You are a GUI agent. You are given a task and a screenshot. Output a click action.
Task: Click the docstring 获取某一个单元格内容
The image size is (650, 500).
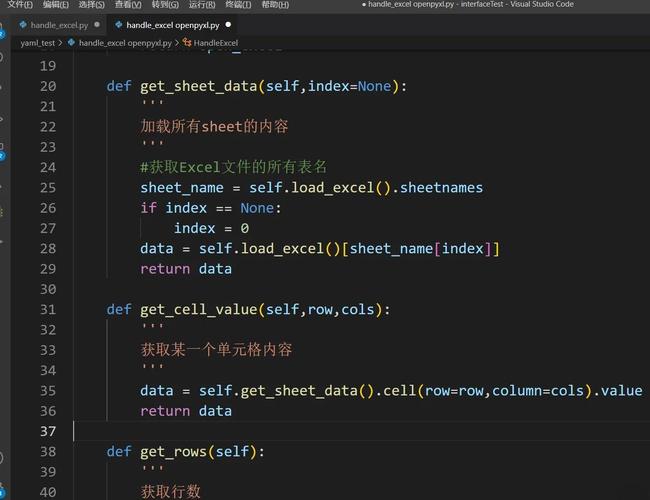coord(216,350)
